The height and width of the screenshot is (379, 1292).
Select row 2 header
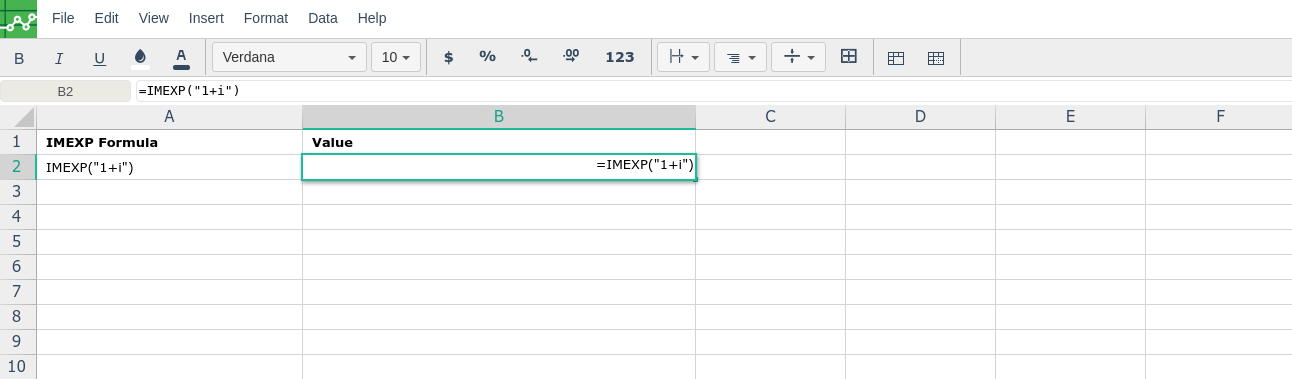(x=18, y=167)
